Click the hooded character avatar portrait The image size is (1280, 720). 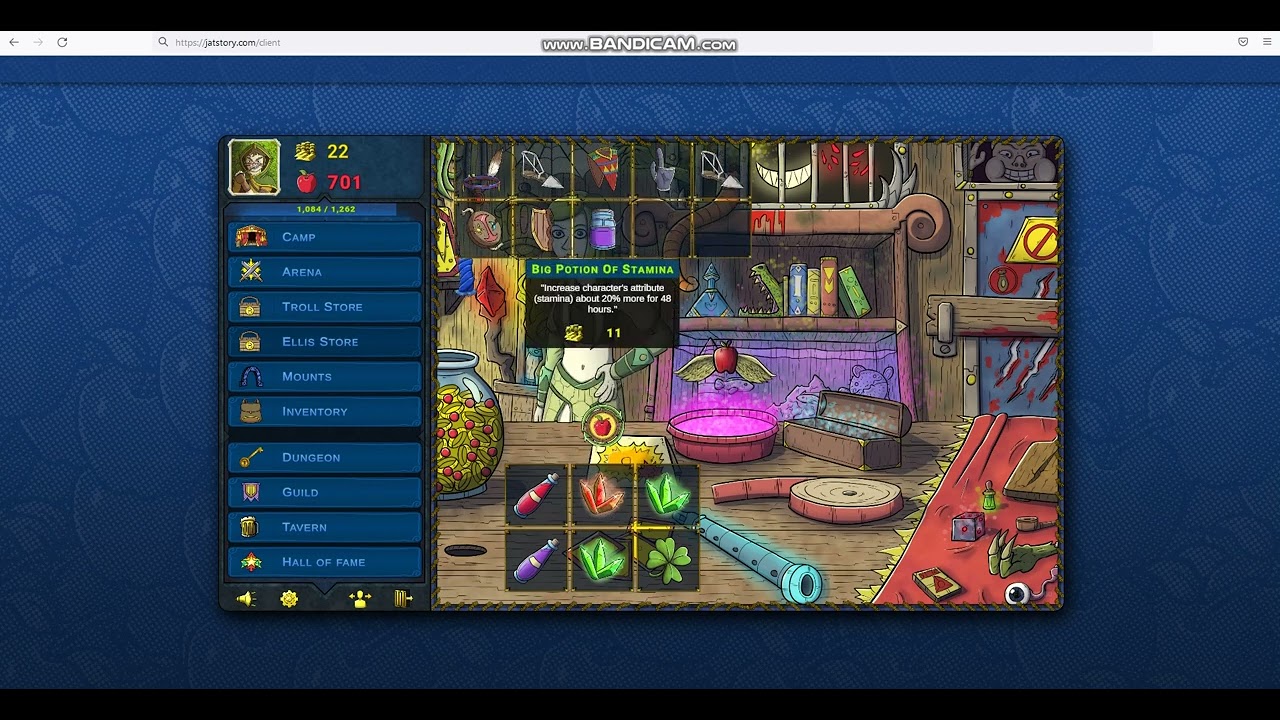click(x=255, y=167)
